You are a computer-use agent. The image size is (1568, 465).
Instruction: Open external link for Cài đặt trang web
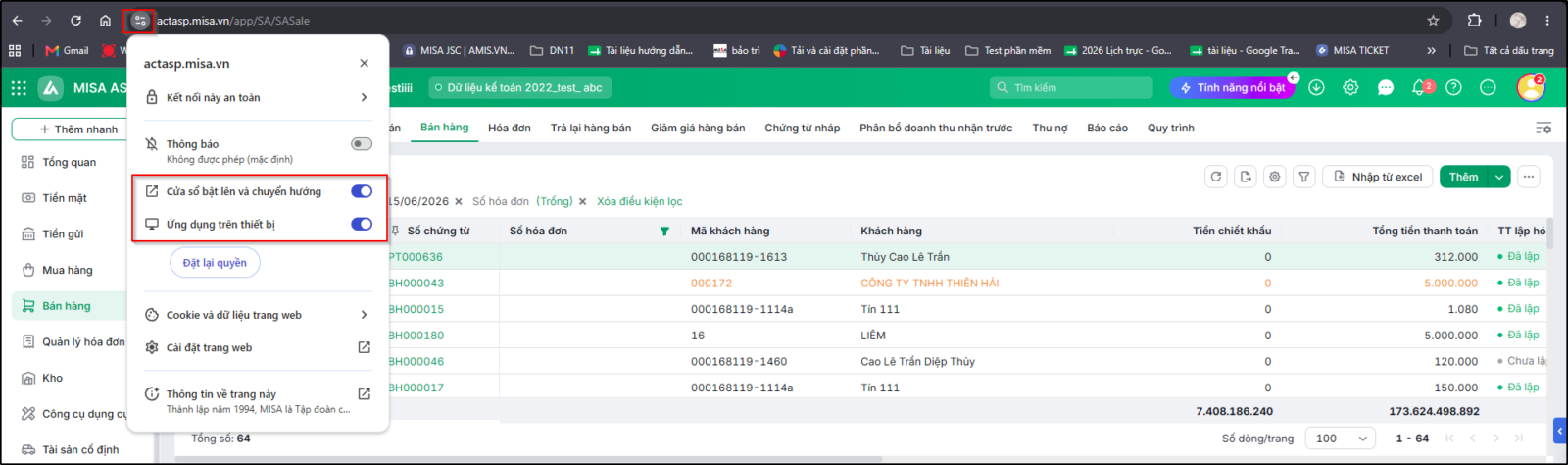pos(364,347)
